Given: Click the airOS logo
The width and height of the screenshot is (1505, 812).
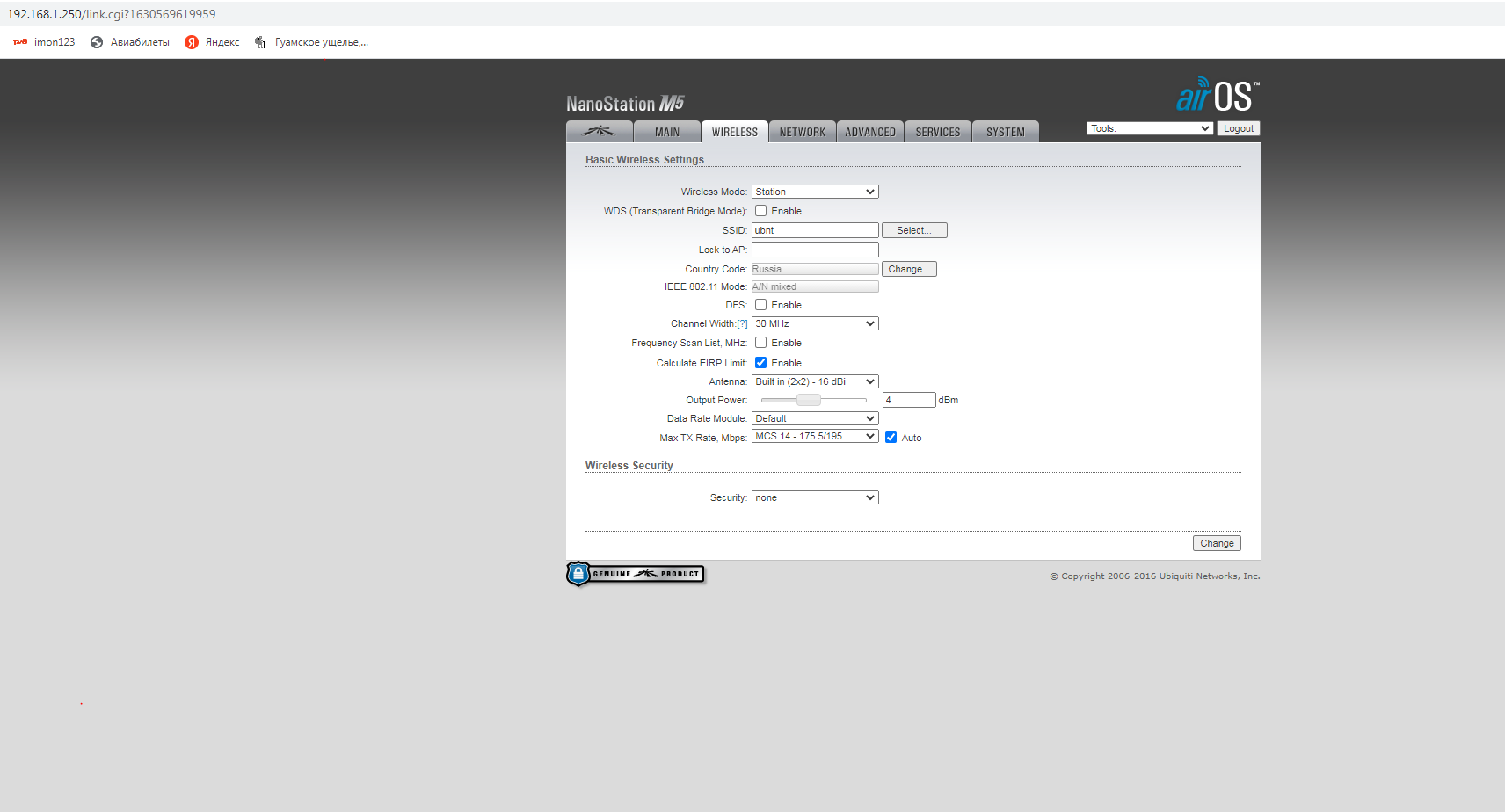Looking at the screenshot, I should click(1218, 95).
